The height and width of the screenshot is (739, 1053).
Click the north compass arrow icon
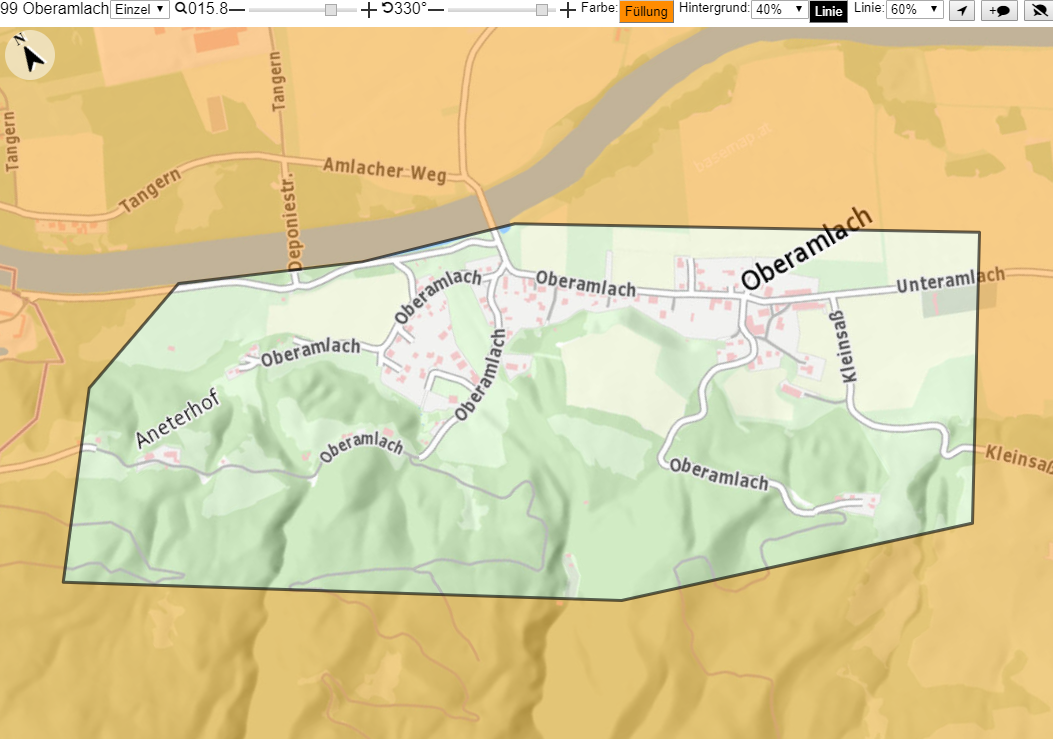pos(30,56)
